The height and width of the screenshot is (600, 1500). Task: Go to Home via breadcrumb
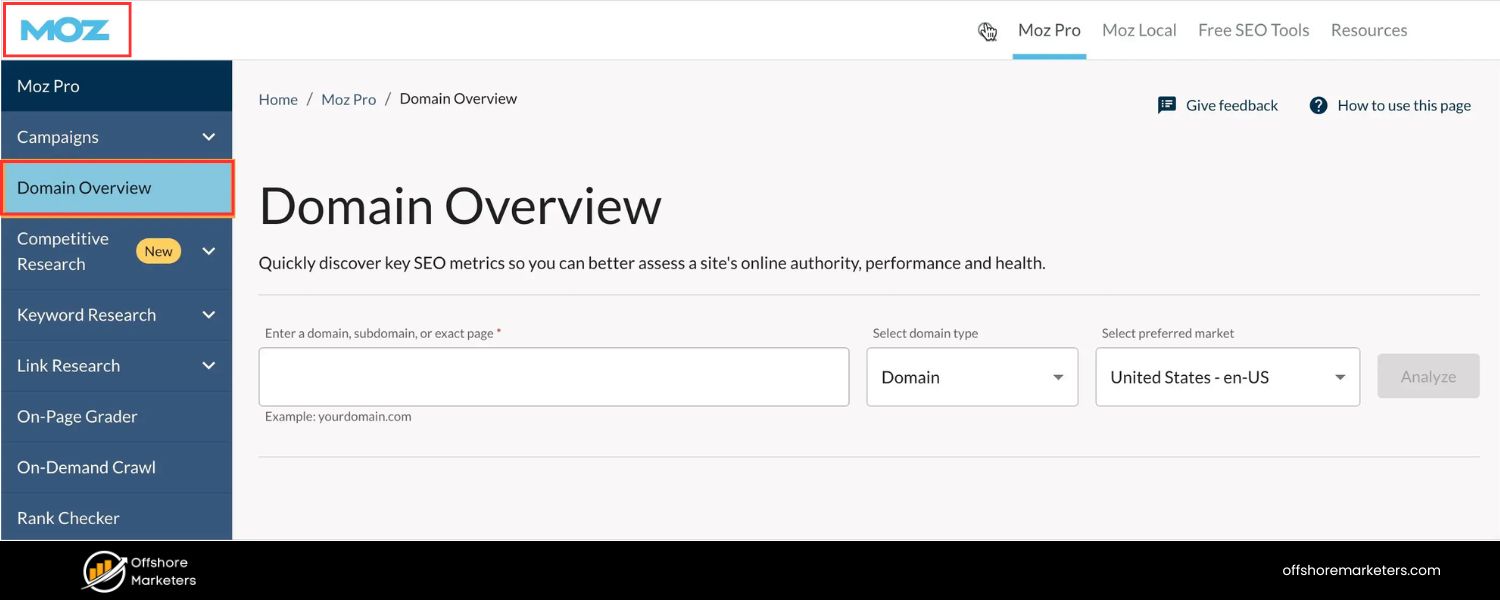point(278,99)
